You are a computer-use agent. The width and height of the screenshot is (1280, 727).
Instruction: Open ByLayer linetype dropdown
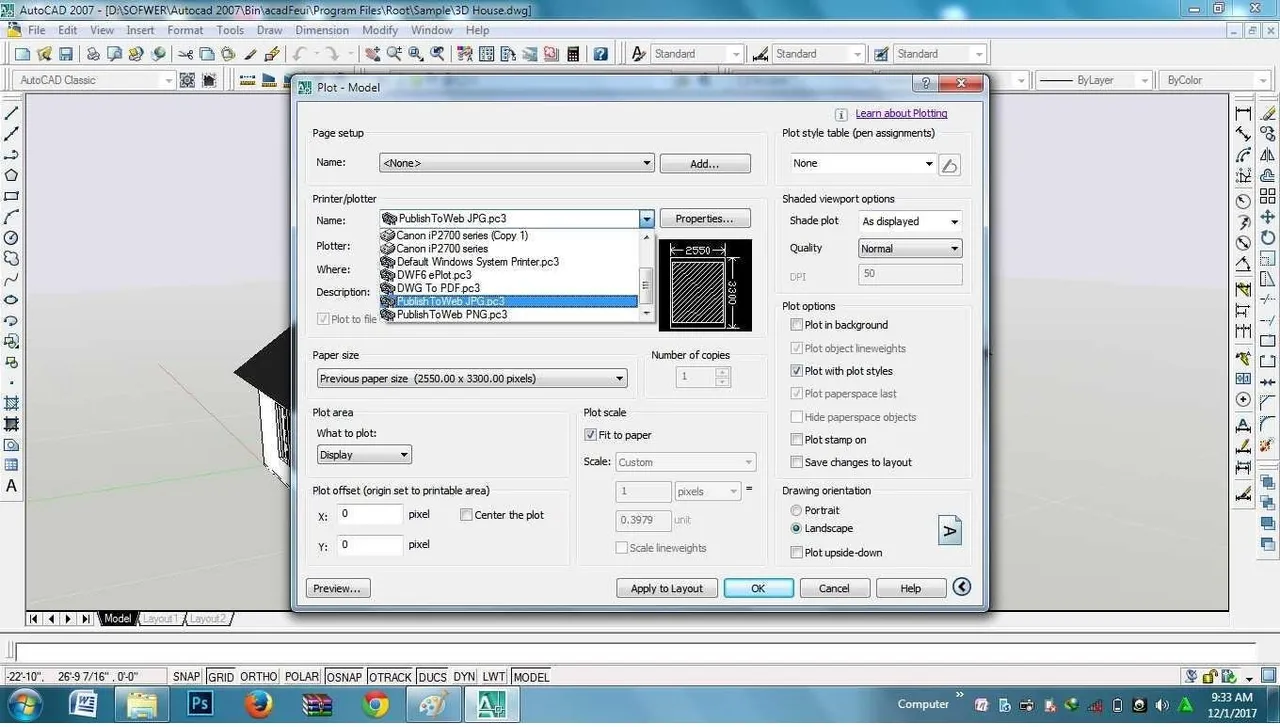(x=1091, y=80)
